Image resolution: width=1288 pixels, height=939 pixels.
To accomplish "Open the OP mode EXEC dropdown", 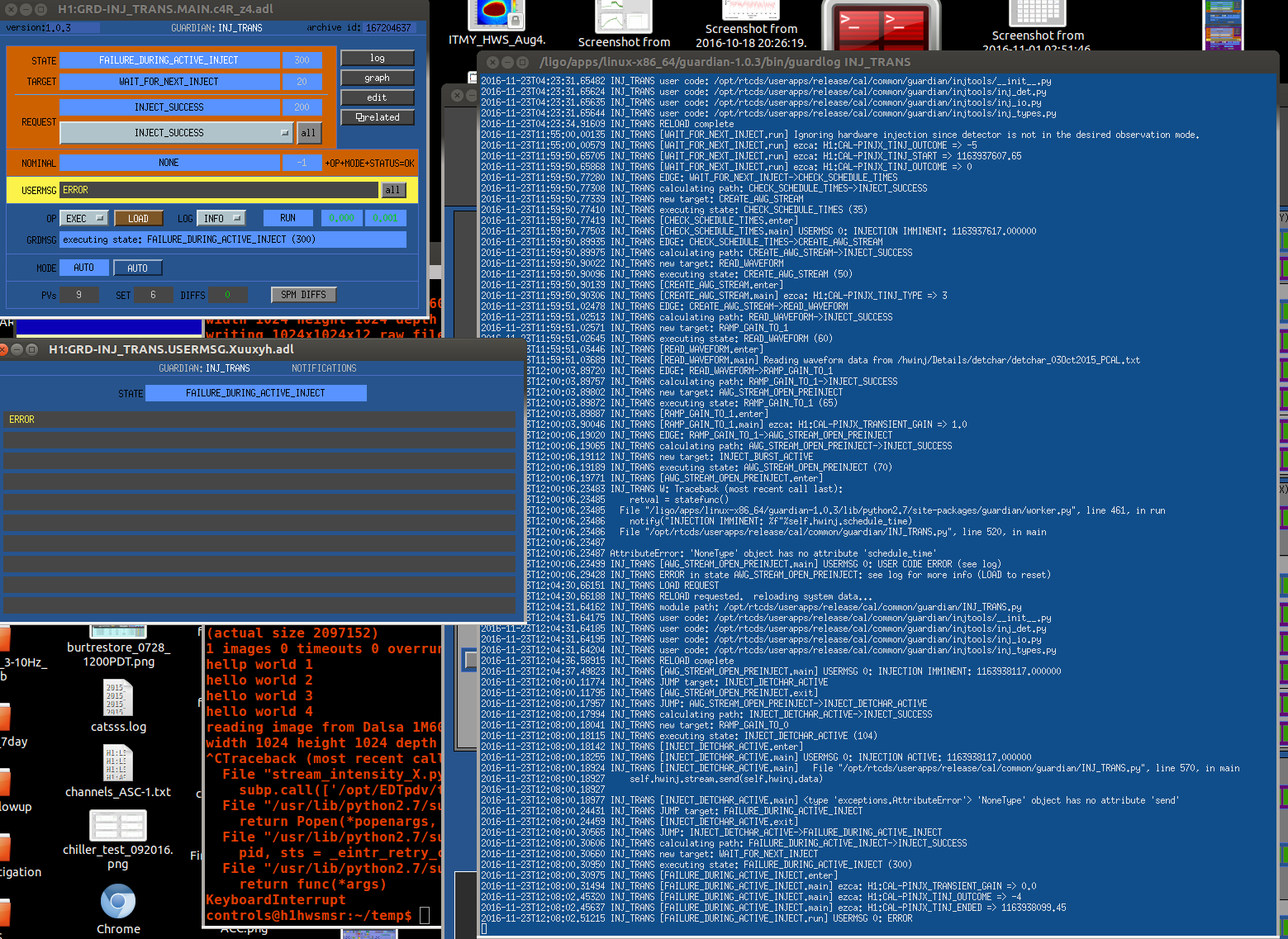I will pyautogui.click(x=86, y=218).
